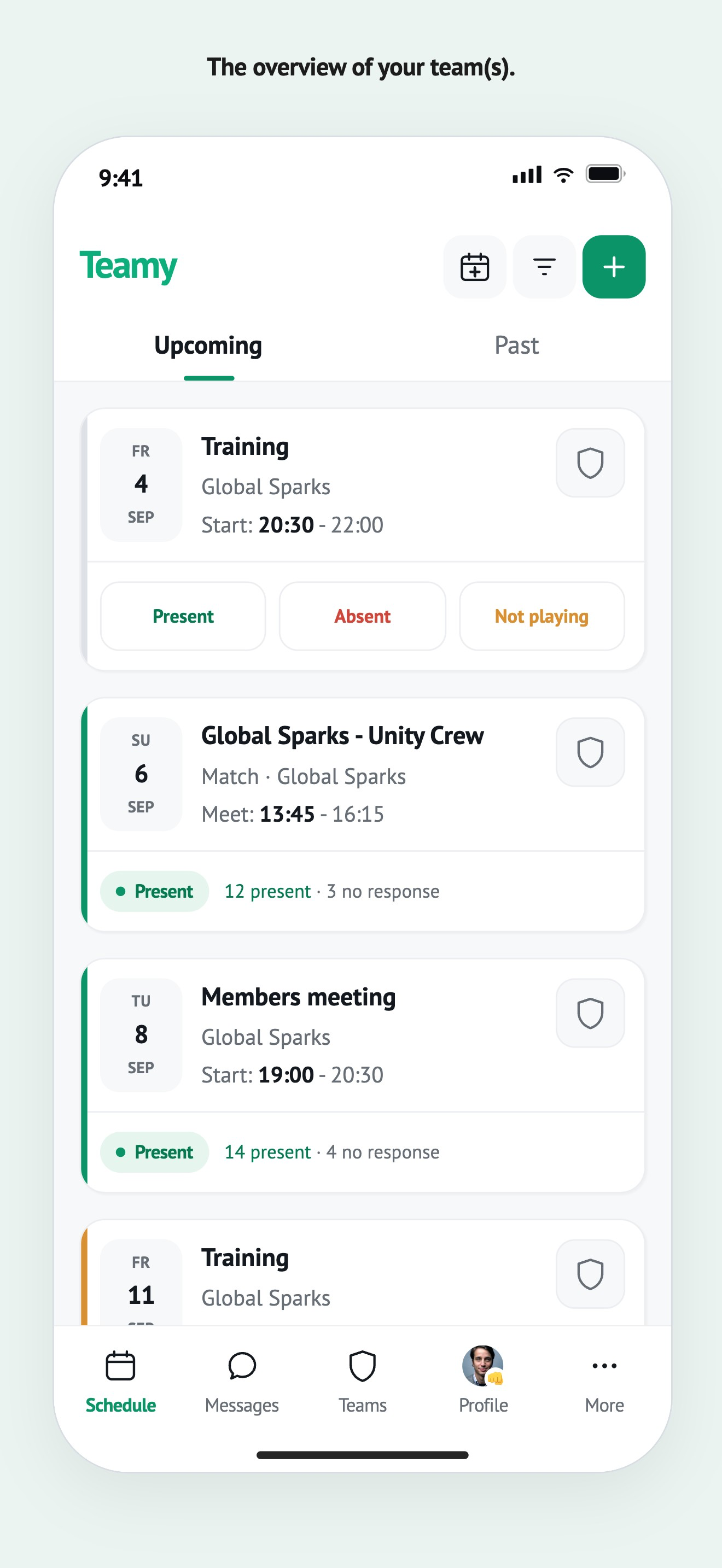The height and width of the screenshot is (1568, 722).
Task: Tap Present status pill on Members meeting
Action: click(155, 1152)
